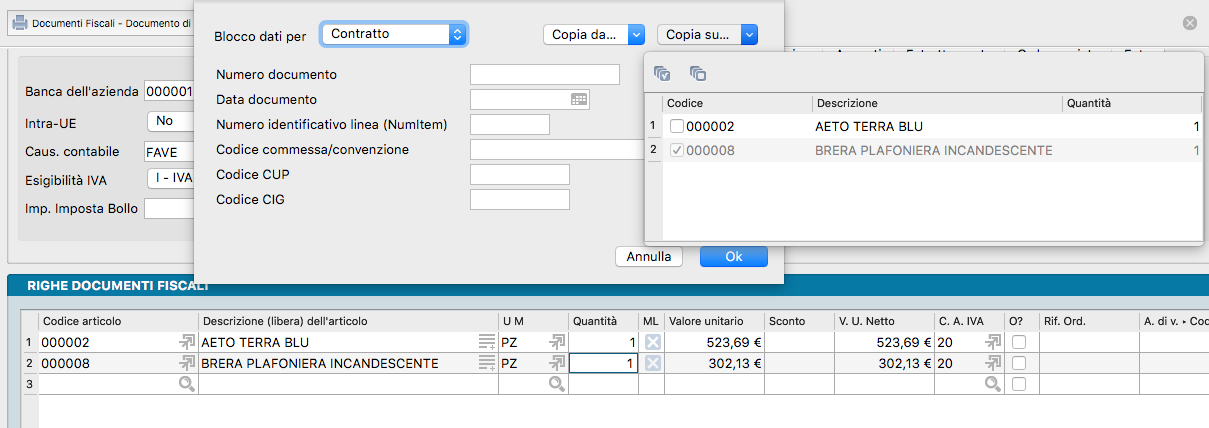This screenshot has height=428, width=1209.
Task: Click the ML icon on the BRERA PLAFONIERA row
Action: 652,364
